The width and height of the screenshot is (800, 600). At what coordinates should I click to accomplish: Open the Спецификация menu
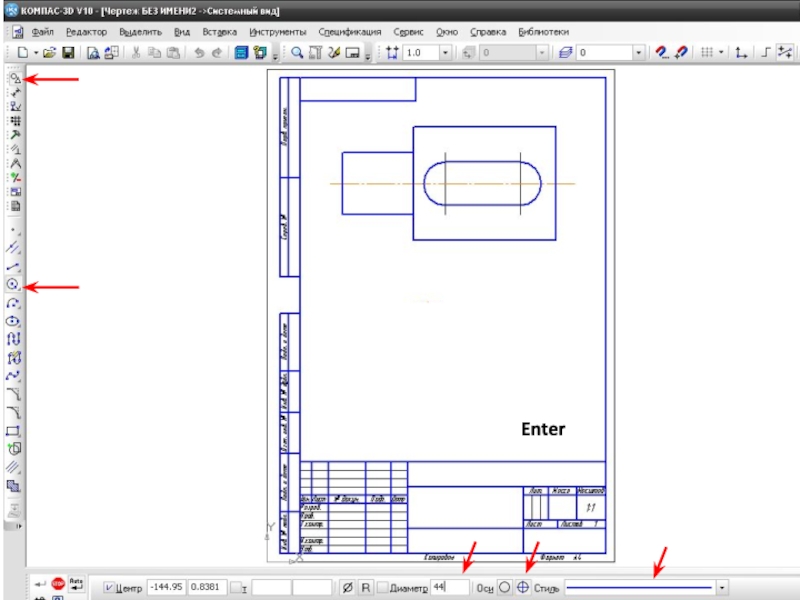[349, 32]
